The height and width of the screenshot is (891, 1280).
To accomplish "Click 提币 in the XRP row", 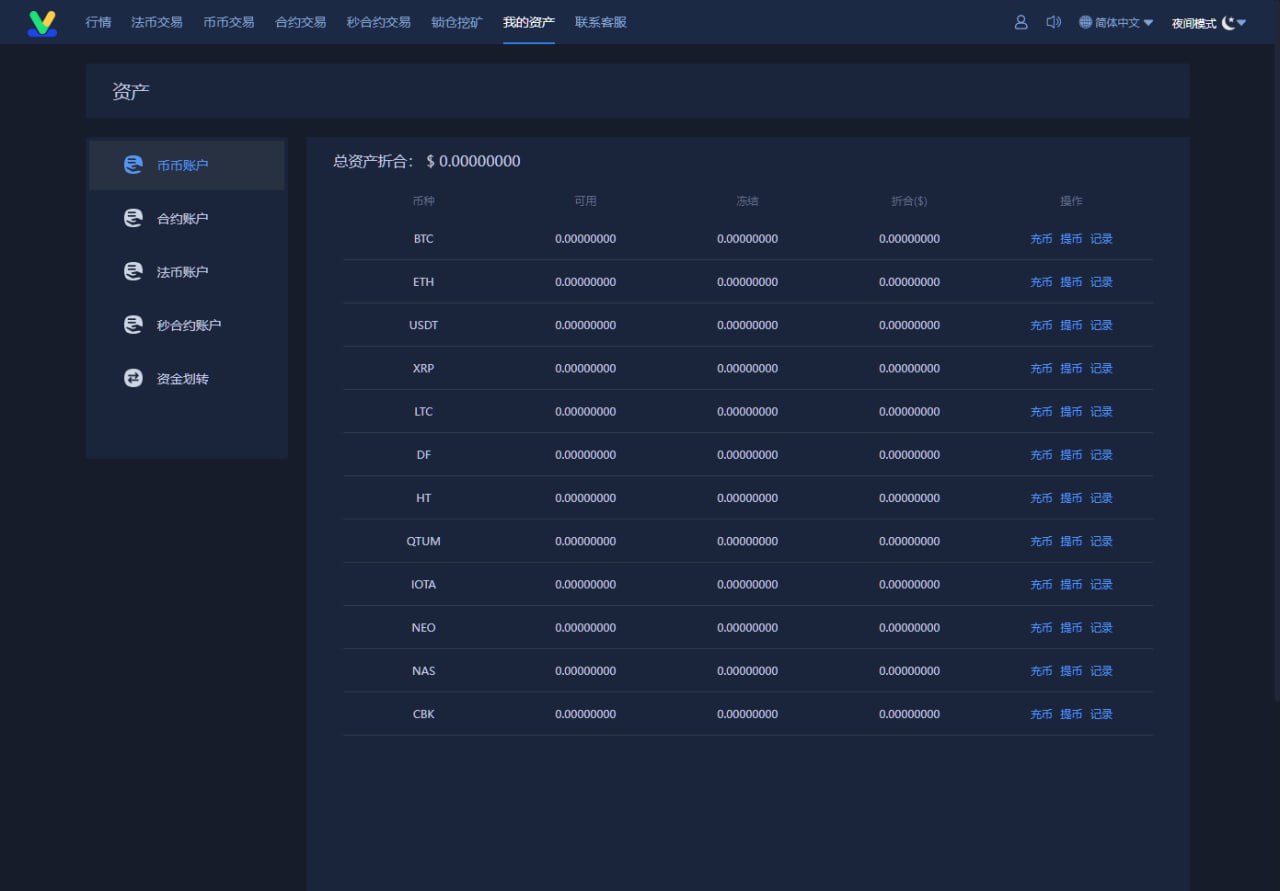I will click(1071, 368).
